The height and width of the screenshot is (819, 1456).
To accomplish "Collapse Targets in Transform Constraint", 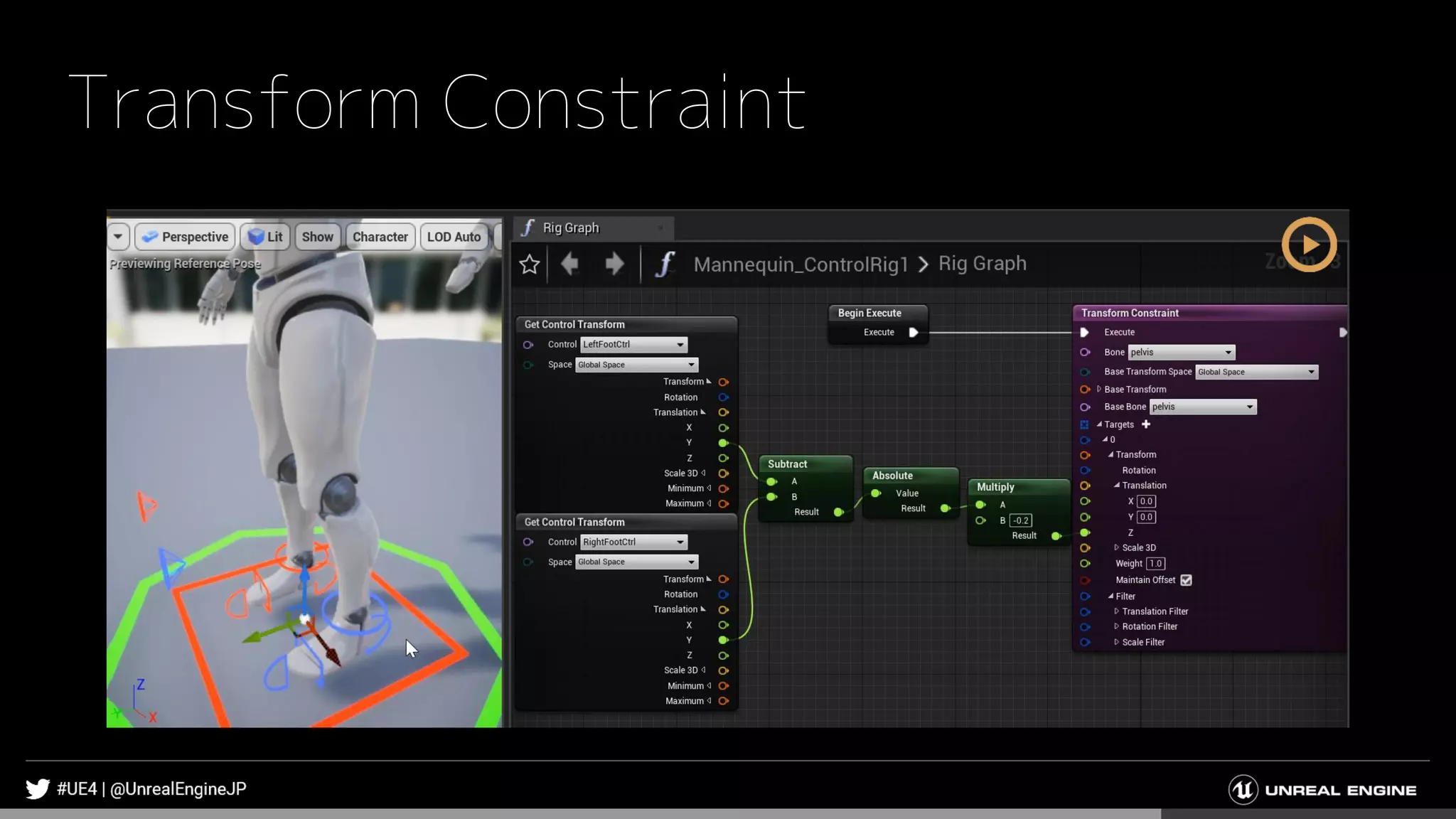I will (1099, 424).
